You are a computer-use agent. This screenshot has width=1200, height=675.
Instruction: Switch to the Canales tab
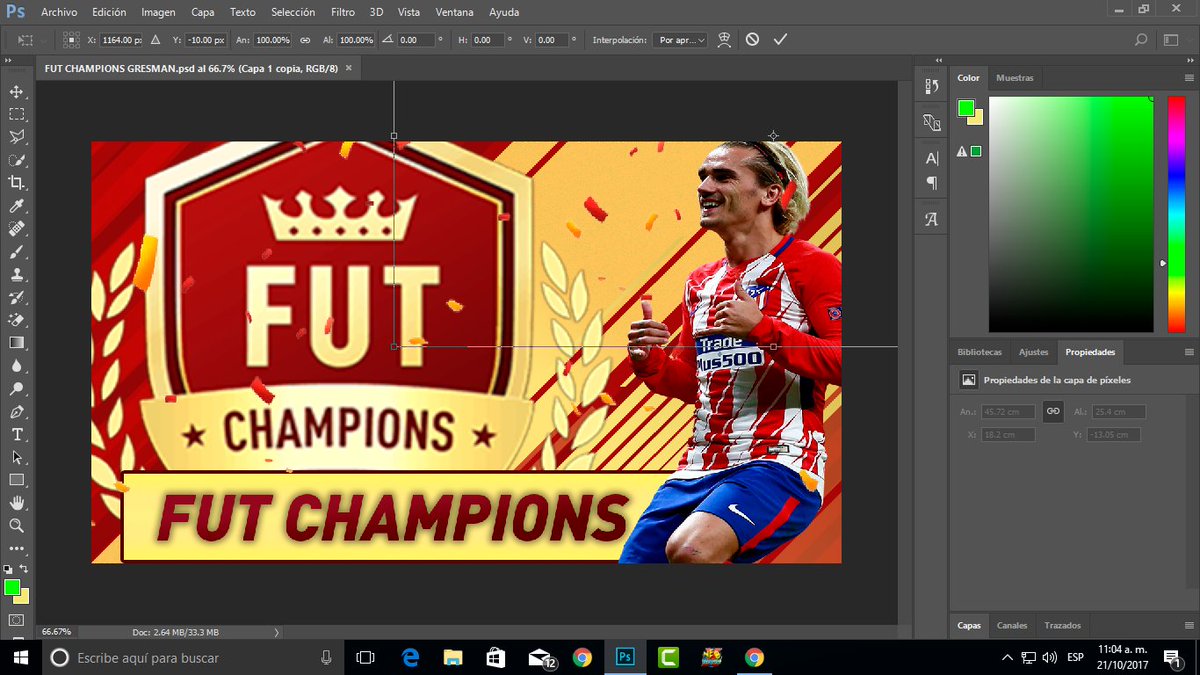pos(1012,625)
